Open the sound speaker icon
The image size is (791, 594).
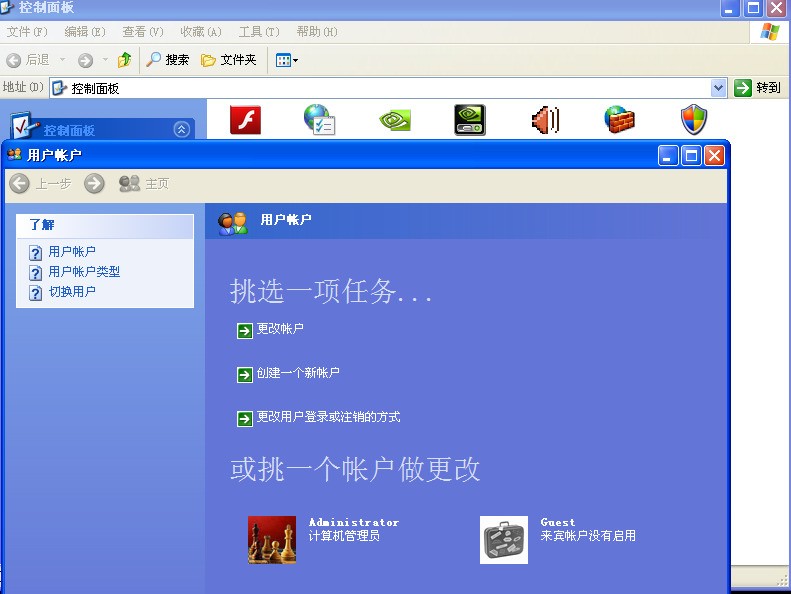click(545, 120)
